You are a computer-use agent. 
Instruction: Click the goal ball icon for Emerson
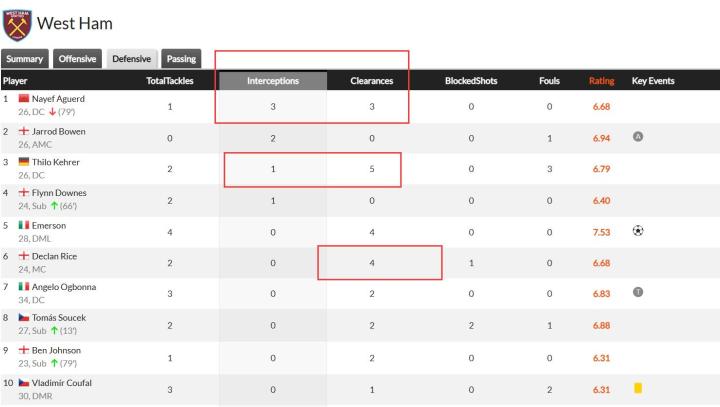pos(638,230)
